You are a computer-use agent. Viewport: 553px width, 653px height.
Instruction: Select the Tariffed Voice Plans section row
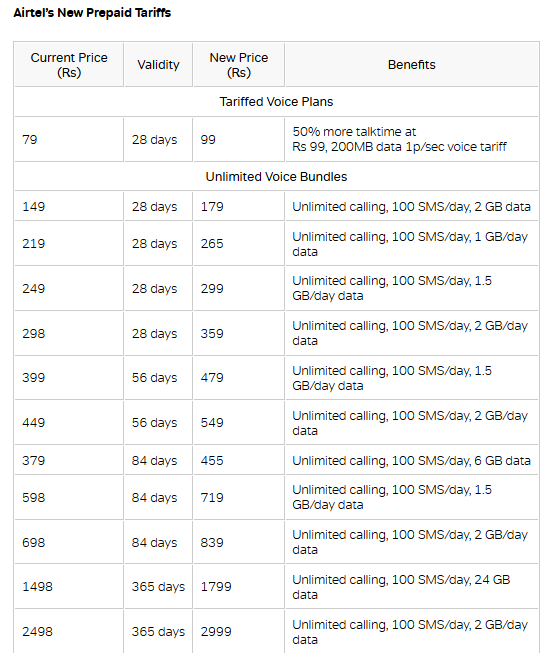276,102
